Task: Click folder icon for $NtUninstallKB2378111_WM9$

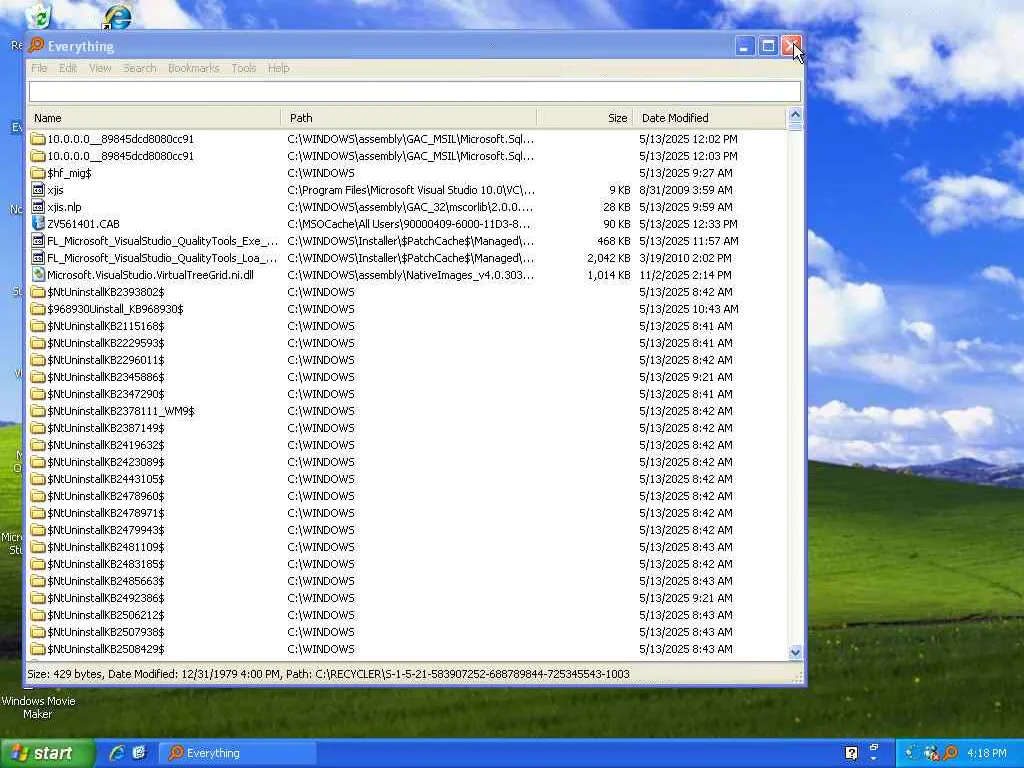Action: click(38, 411)
